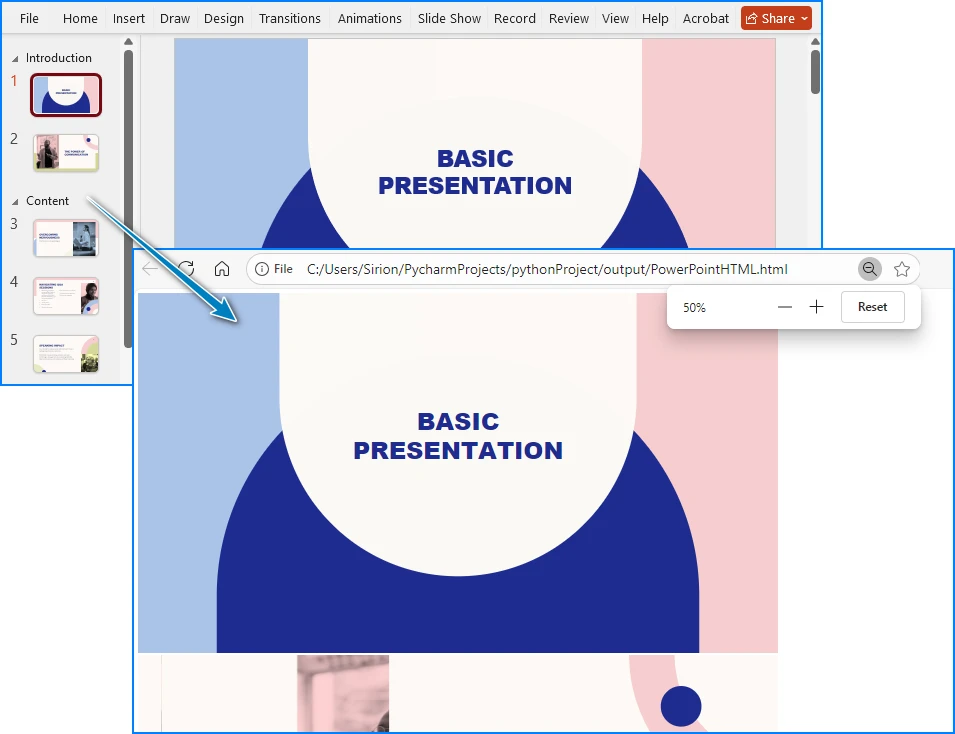Click the Forward navigation arrow
The width and height of the screenshot is (955, 734).
[x=168, y=268]
